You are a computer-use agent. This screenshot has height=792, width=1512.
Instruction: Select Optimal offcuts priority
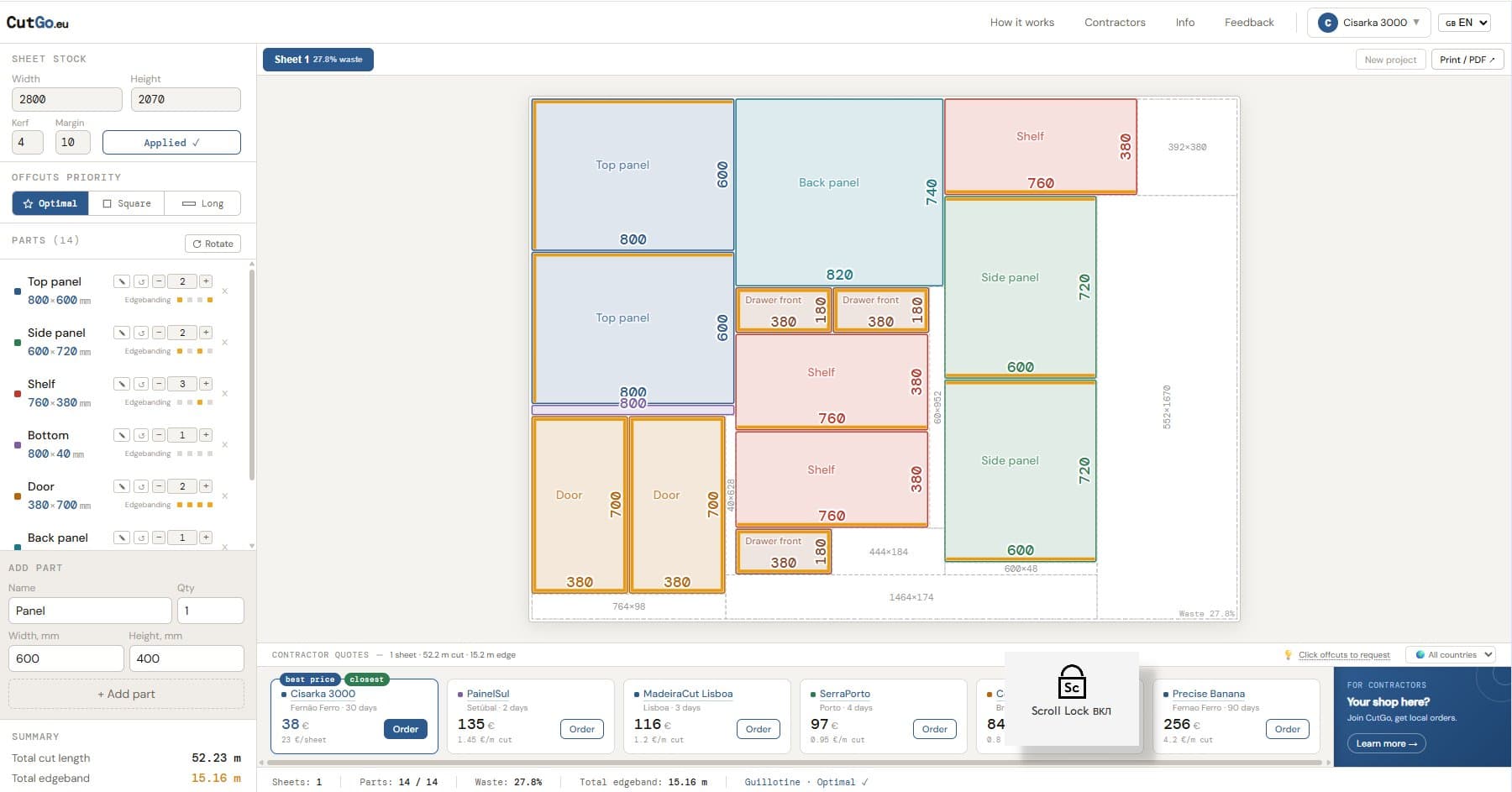click(x=50, y=203)
